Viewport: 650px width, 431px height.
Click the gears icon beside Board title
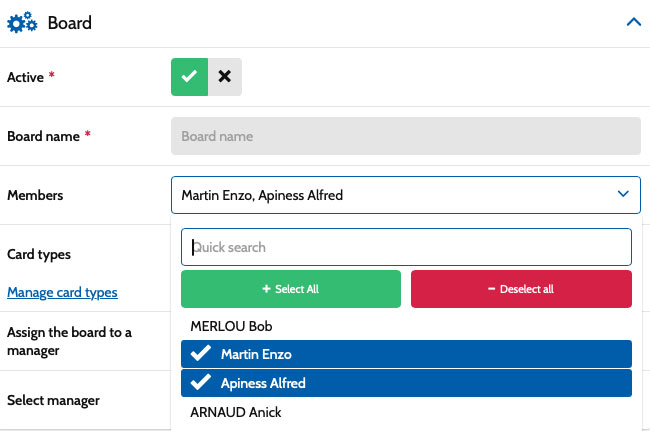tap(23, 23)
